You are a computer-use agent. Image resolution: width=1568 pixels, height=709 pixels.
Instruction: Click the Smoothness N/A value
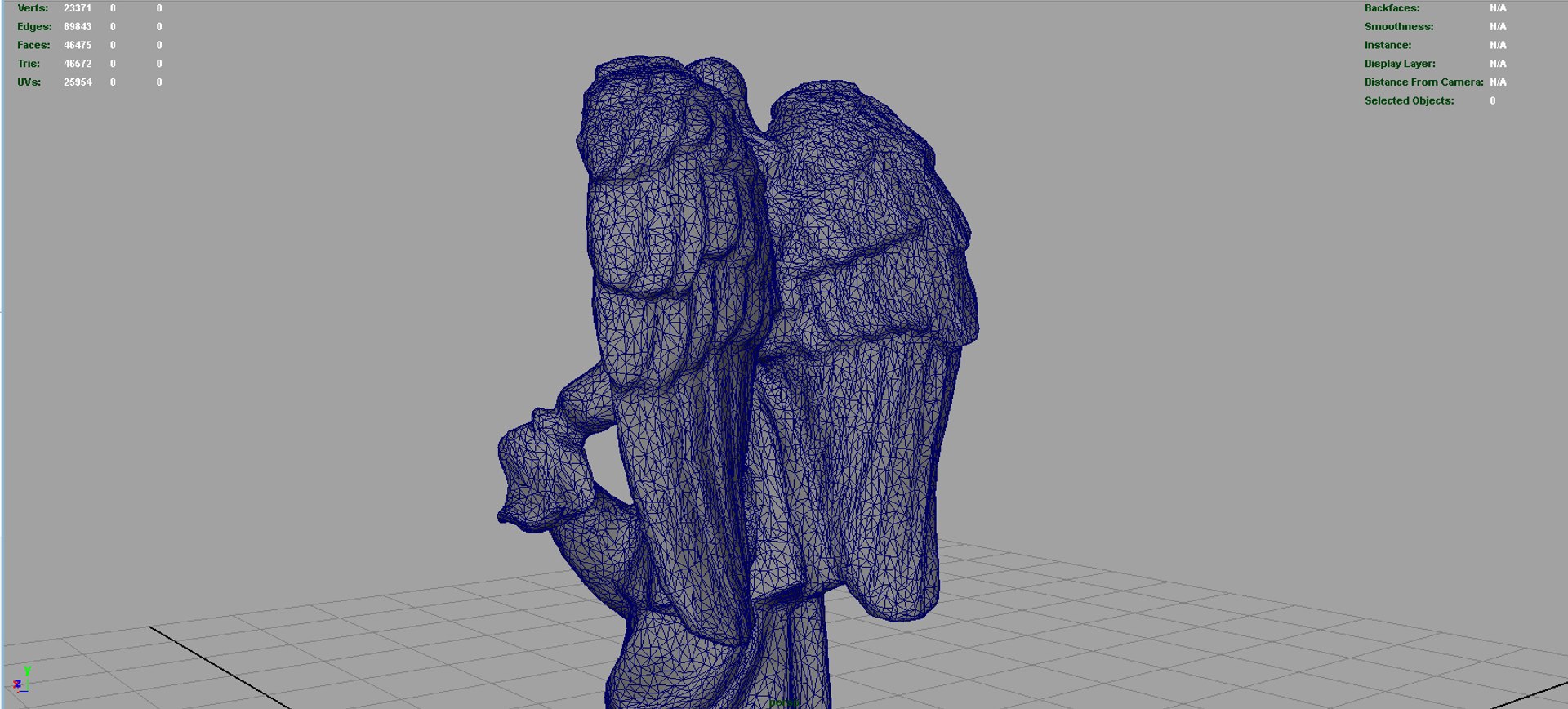coord(1498,27)
